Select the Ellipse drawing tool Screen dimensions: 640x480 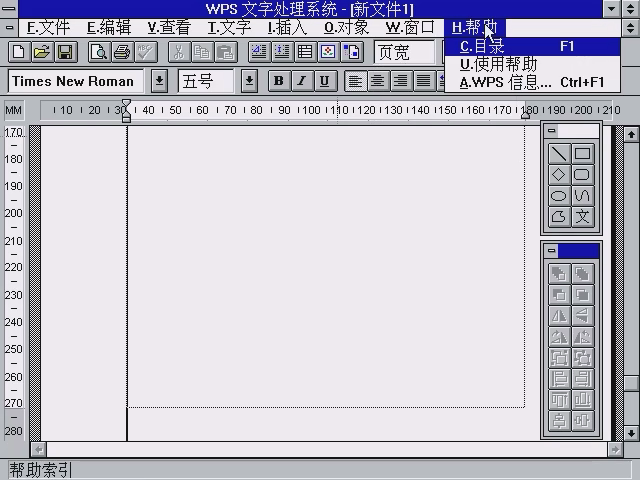pyautogui.click(x=559, y=196)
